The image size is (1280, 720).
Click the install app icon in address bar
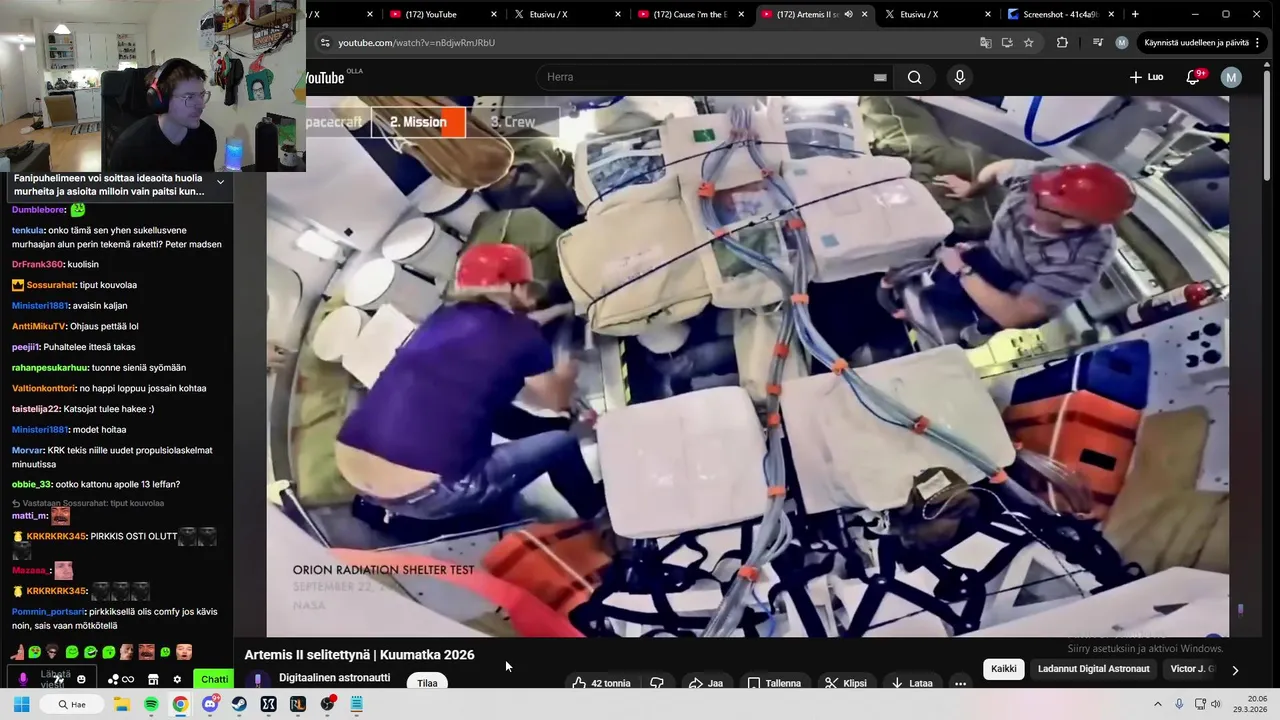1007,43
